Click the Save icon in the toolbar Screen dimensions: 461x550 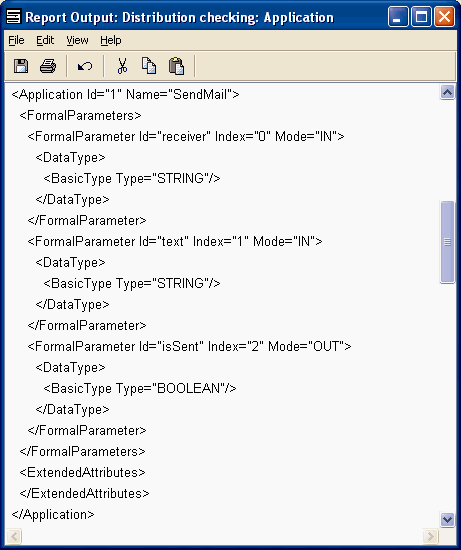click(x=21, y=66)
